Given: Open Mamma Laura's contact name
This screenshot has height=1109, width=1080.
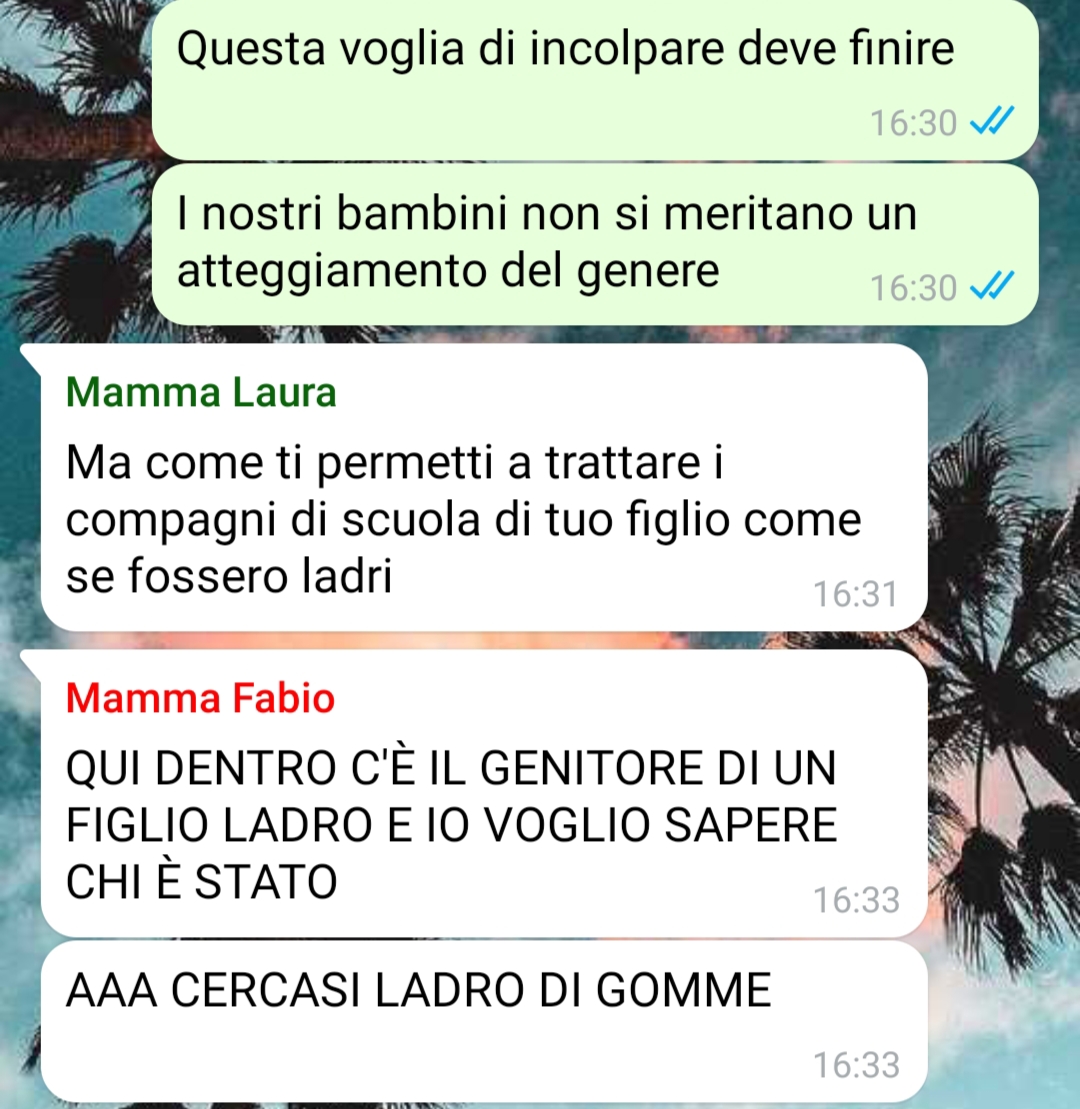Looking at the screenshot, I should coord(201,392).
